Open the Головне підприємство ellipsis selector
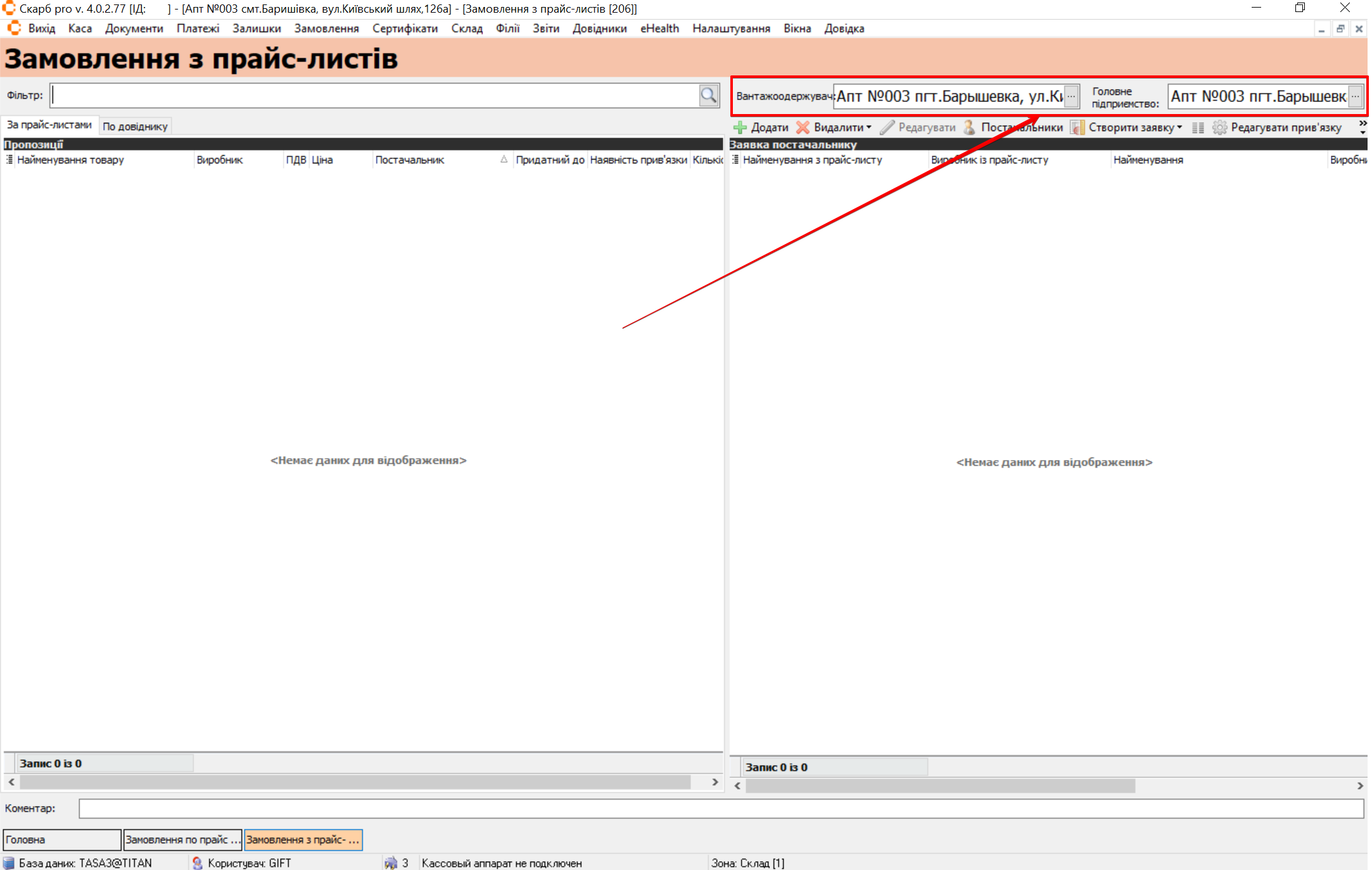Screen dimensions: 1372x870 (1355, 96)
